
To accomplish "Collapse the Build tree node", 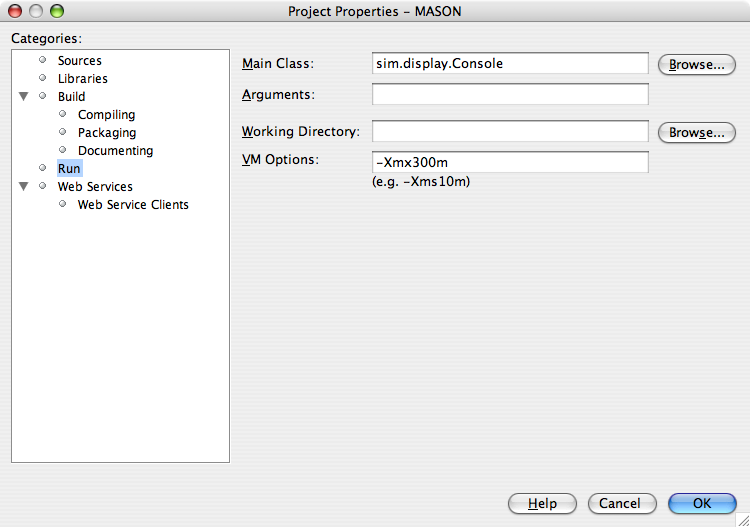I will click(x=23, y=97).
